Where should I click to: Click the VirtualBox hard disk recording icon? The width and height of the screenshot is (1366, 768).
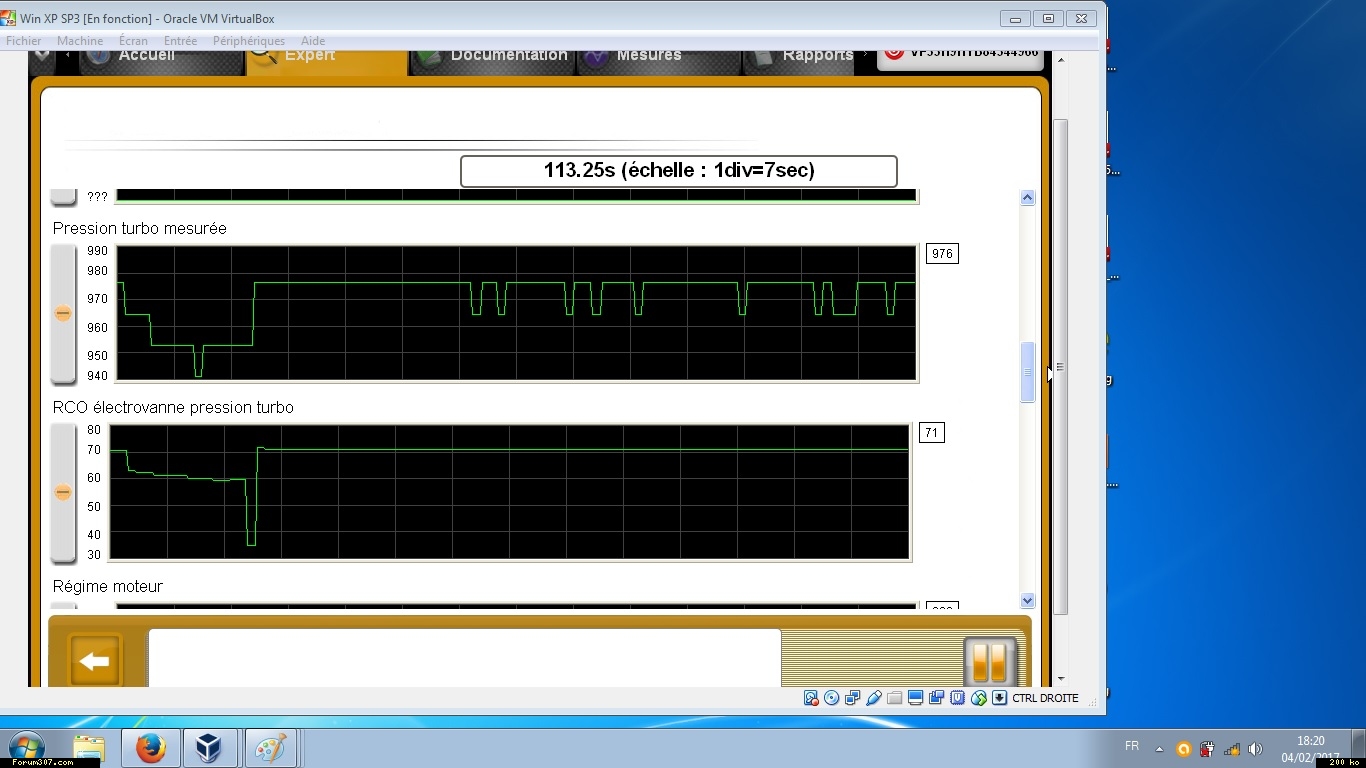(x=810, y=698)
